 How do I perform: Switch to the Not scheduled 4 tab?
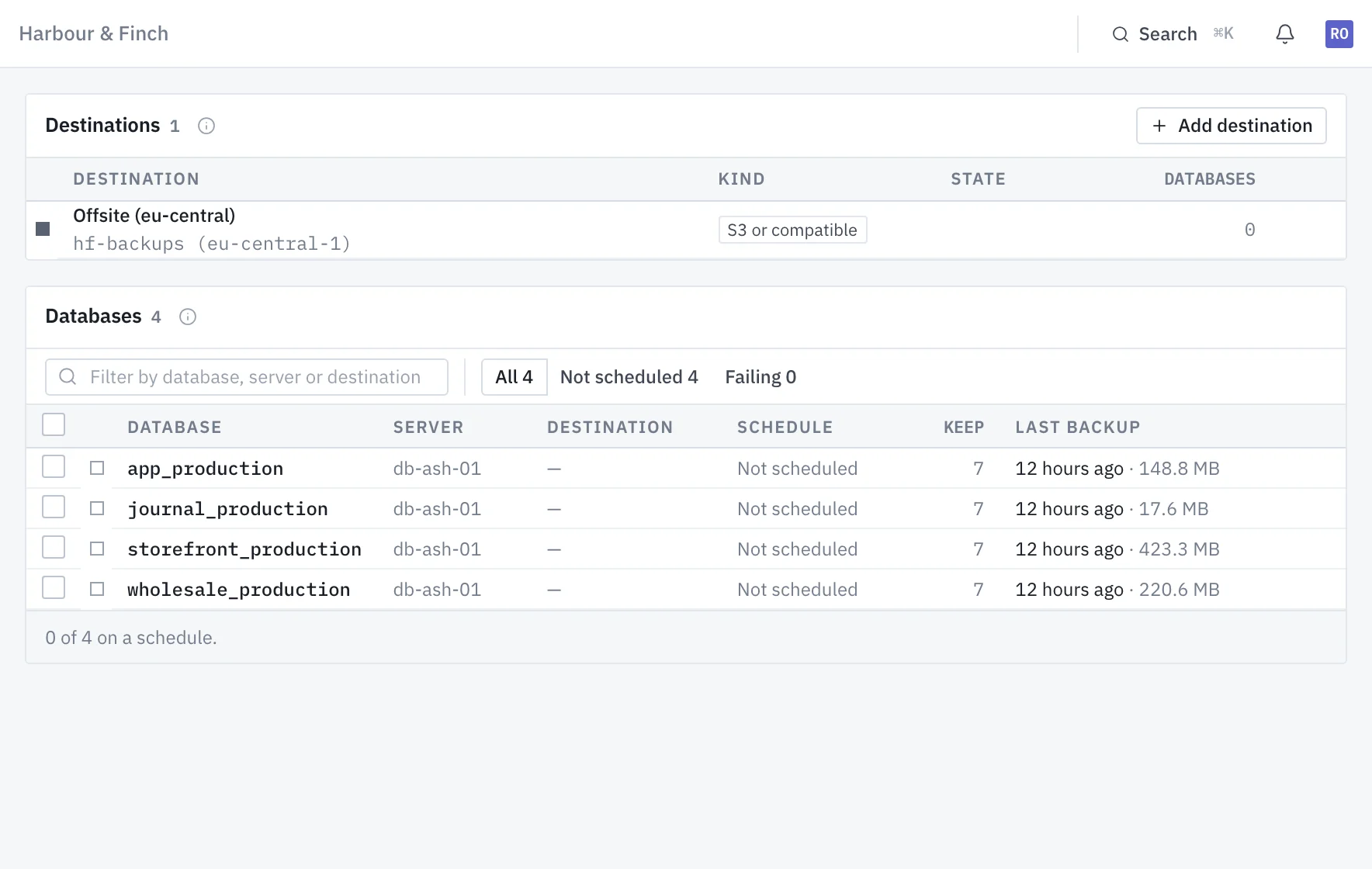coord(629,377)
